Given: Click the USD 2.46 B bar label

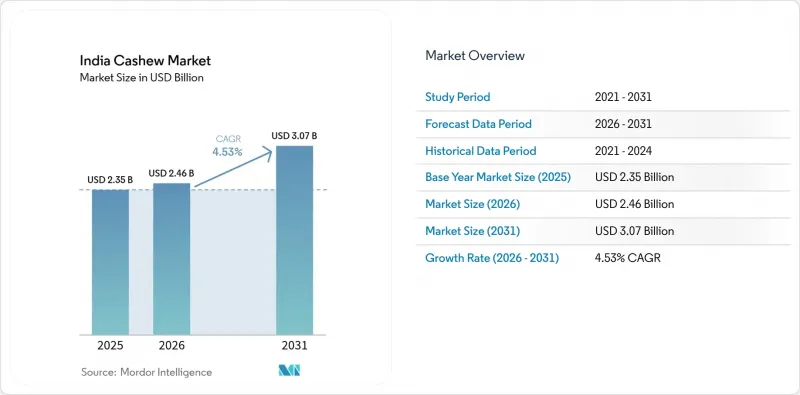Looking at the screenshot, I should point(171,174).
